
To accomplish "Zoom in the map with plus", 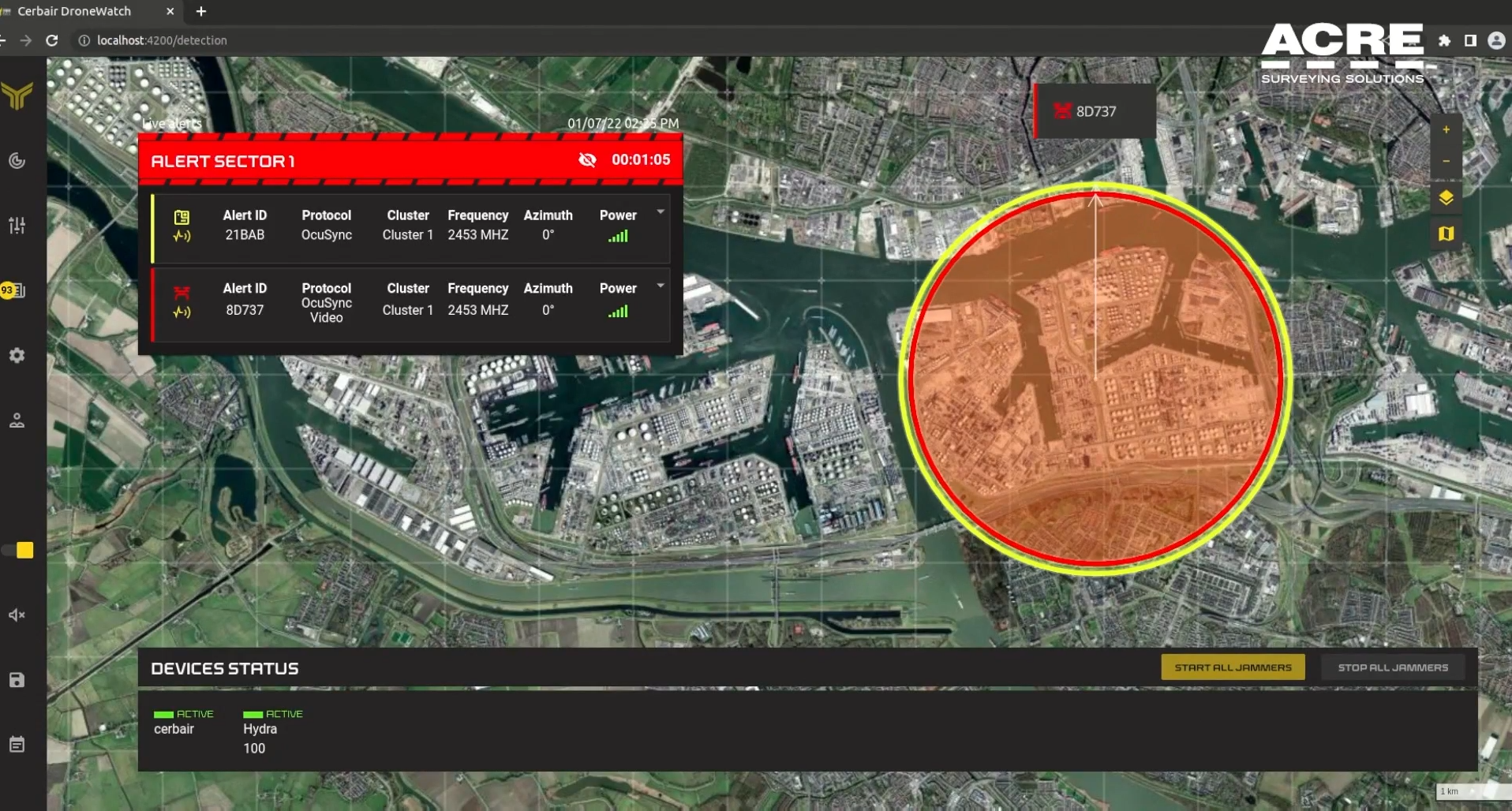I will [x=1446, y=129].
